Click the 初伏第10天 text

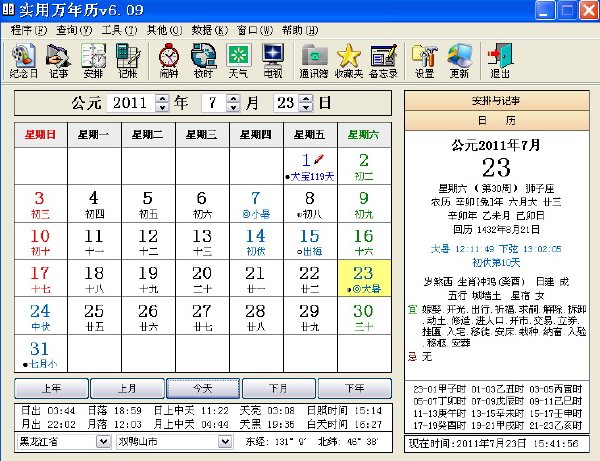click(x=496, y=262)
